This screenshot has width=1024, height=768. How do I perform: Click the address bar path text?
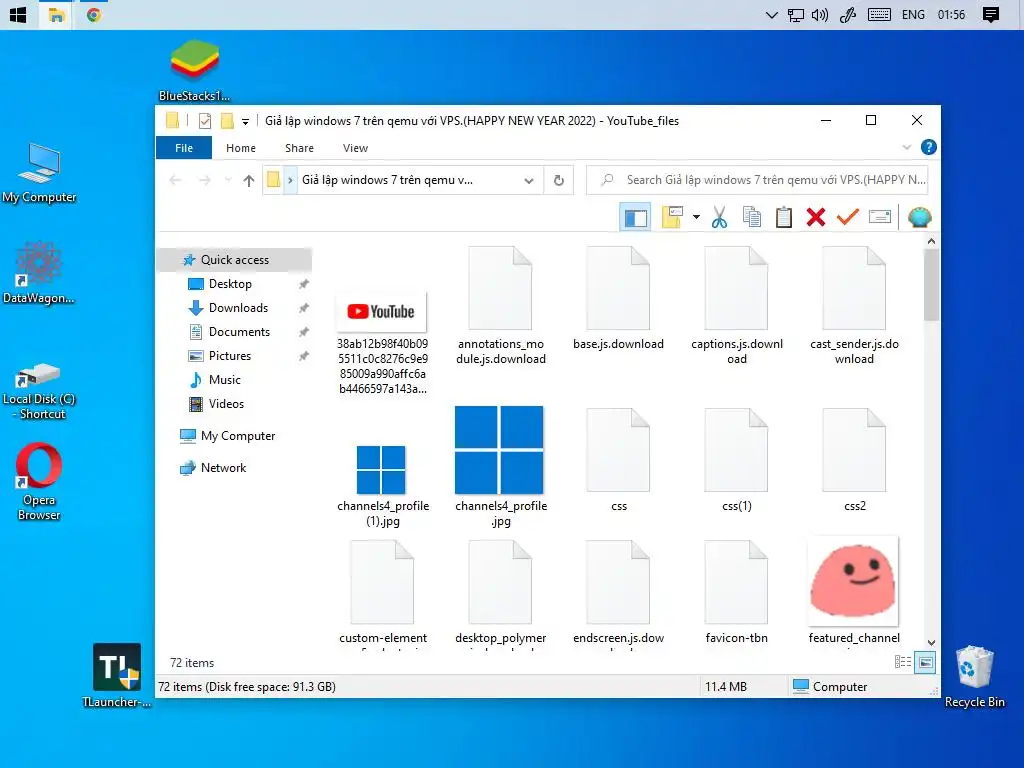(387, 180)
